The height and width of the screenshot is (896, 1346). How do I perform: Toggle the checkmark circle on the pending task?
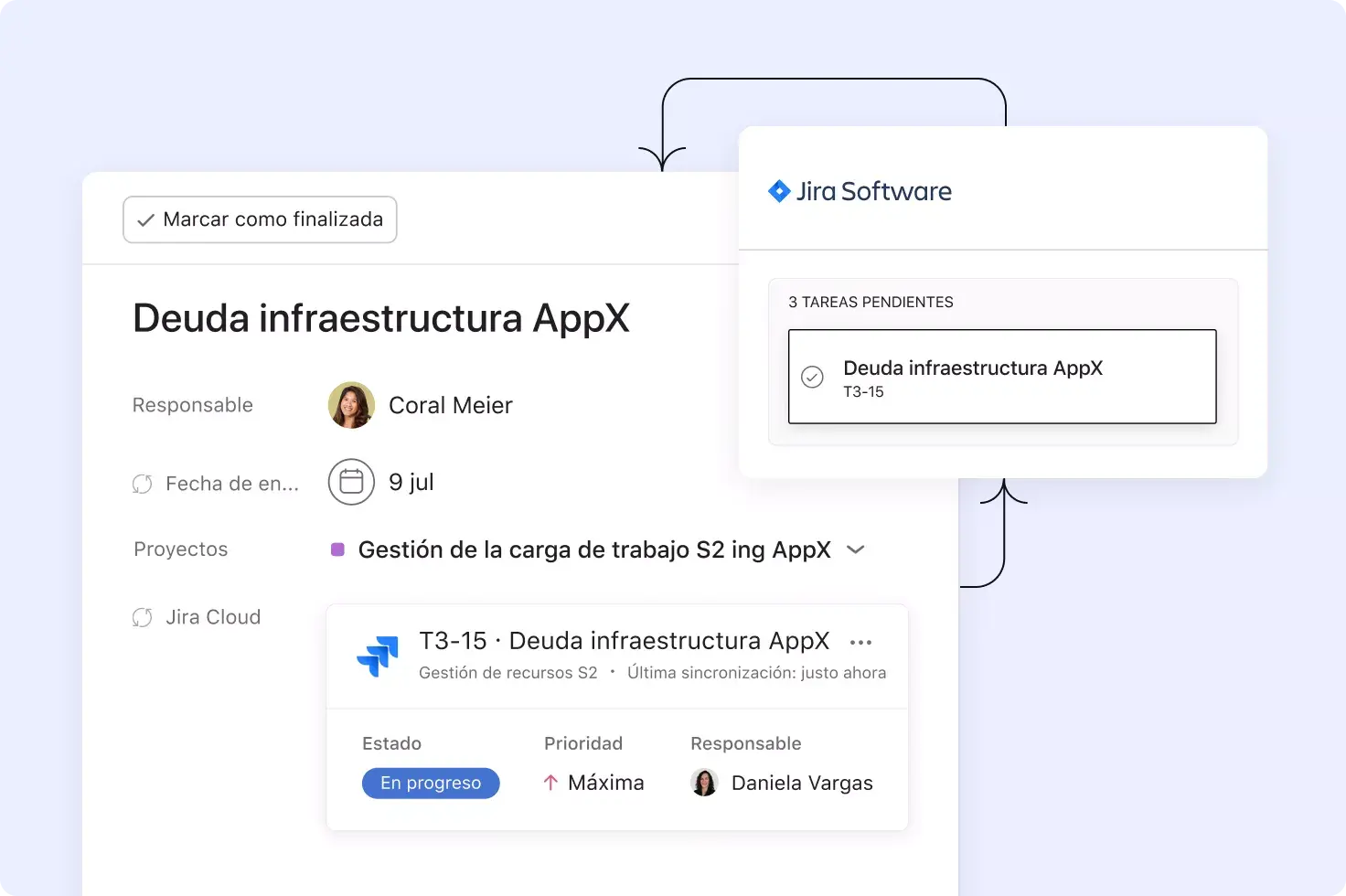(x=813, y=377)
